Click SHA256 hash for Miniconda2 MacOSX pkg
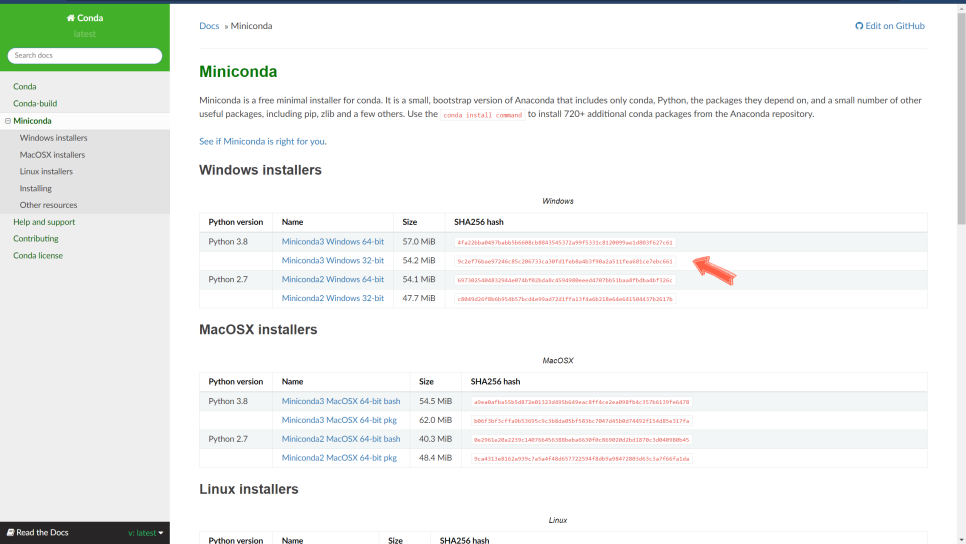Image resolution: width=966 pixels, height=544 pixels. click(582, 458)
